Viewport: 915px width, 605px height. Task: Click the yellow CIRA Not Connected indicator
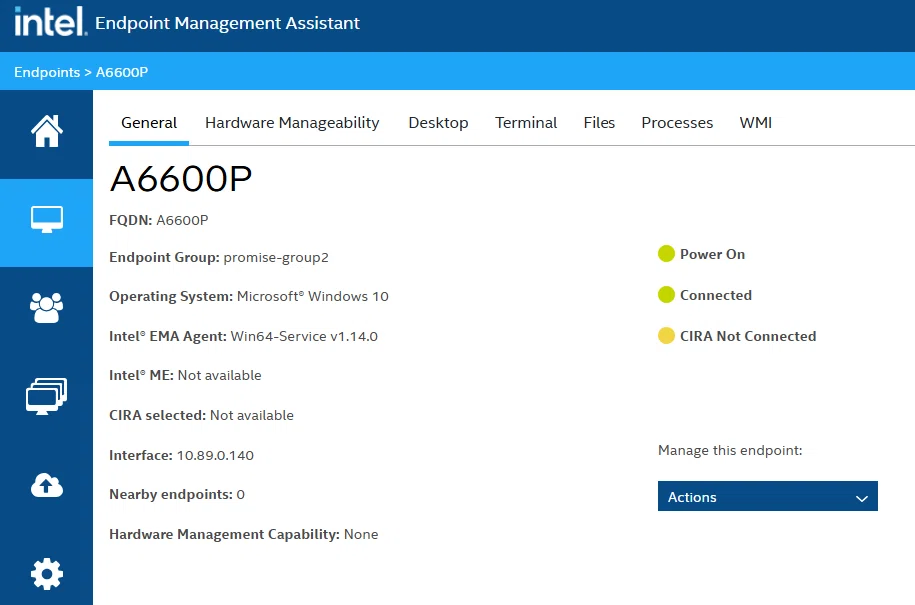point(666,335)
